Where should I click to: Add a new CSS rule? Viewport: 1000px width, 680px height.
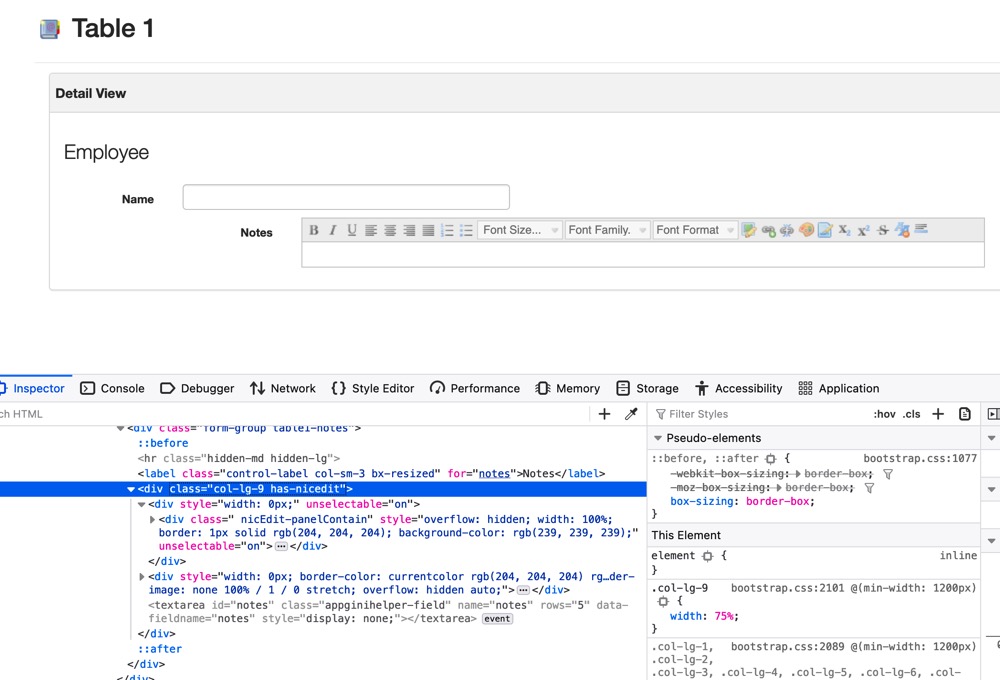pos(938,414)
